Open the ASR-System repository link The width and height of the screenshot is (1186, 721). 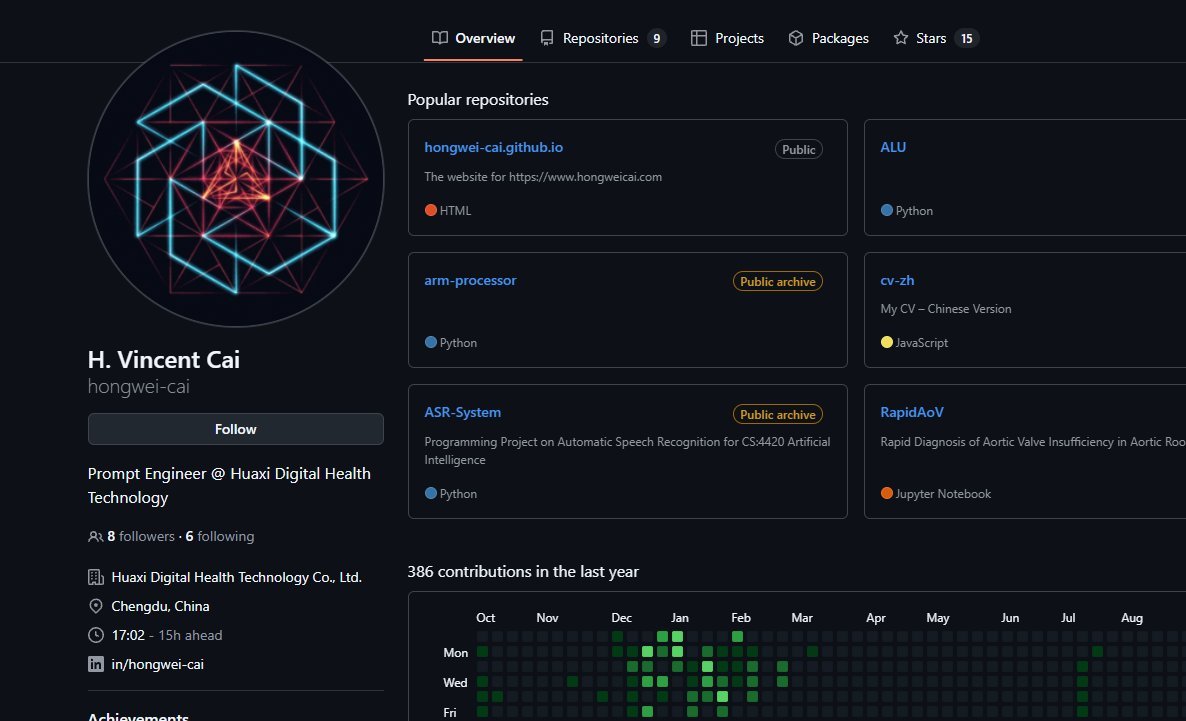coord(463,412)
